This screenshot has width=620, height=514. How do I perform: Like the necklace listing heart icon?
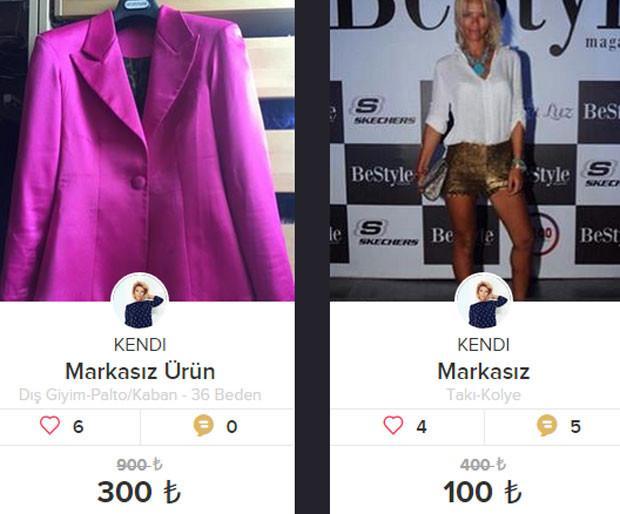[393, 426]
